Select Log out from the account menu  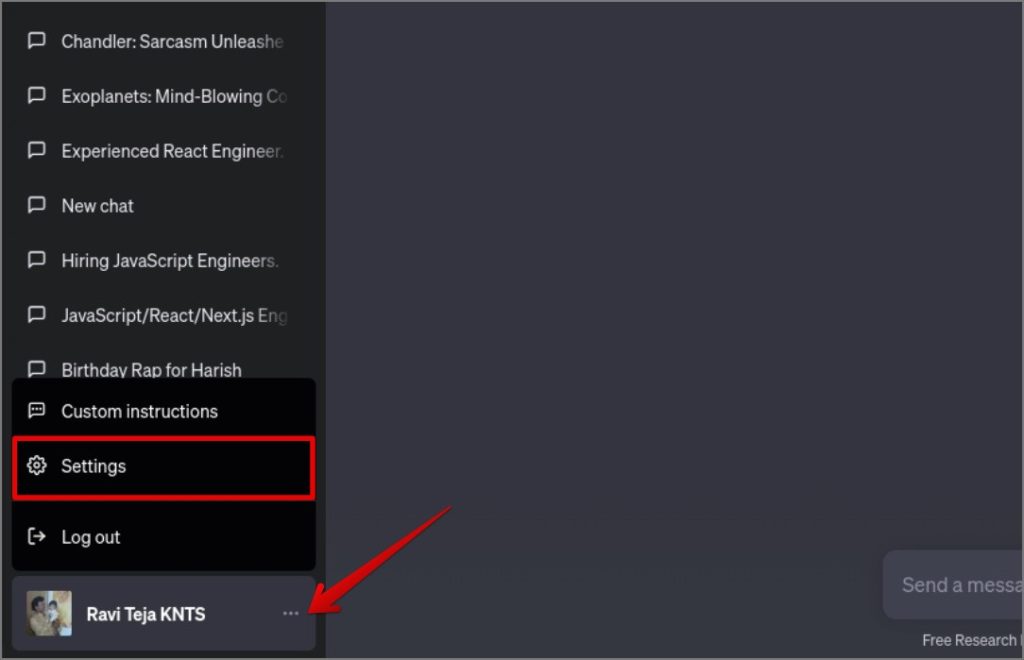click(x=163, y=537)
